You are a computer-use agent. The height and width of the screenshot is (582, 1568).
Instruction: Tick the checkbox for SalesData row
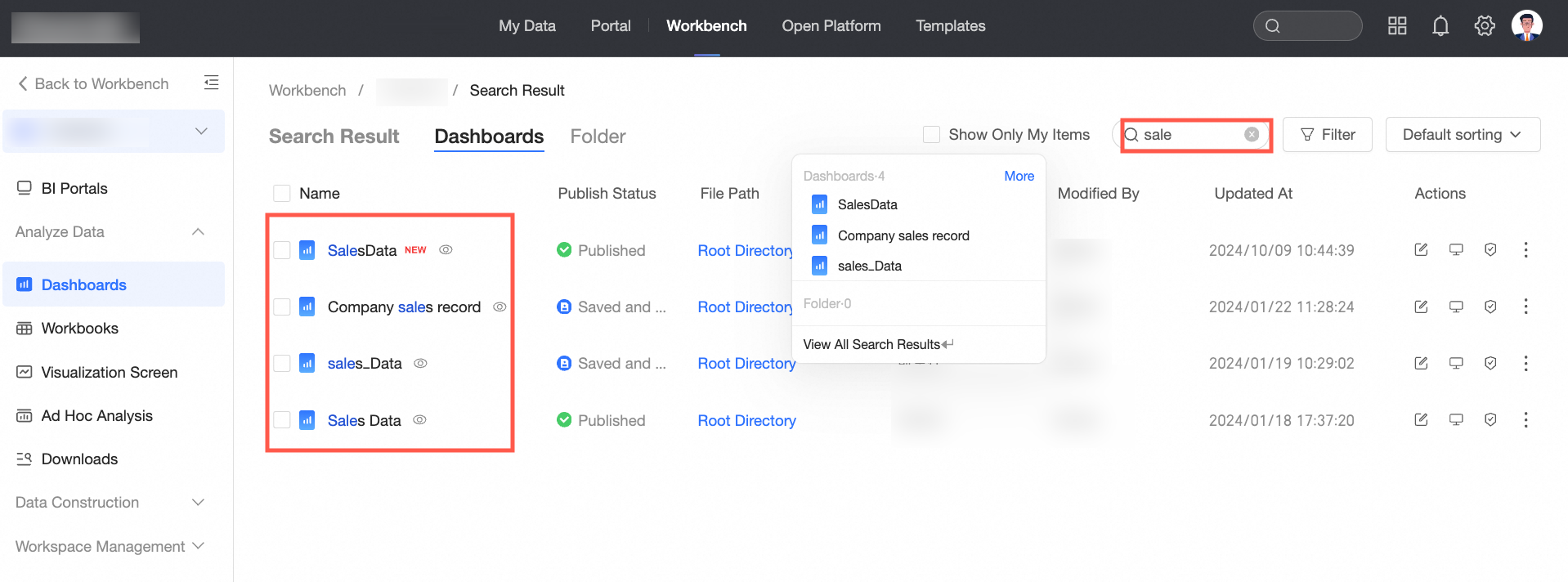point(282,250)
